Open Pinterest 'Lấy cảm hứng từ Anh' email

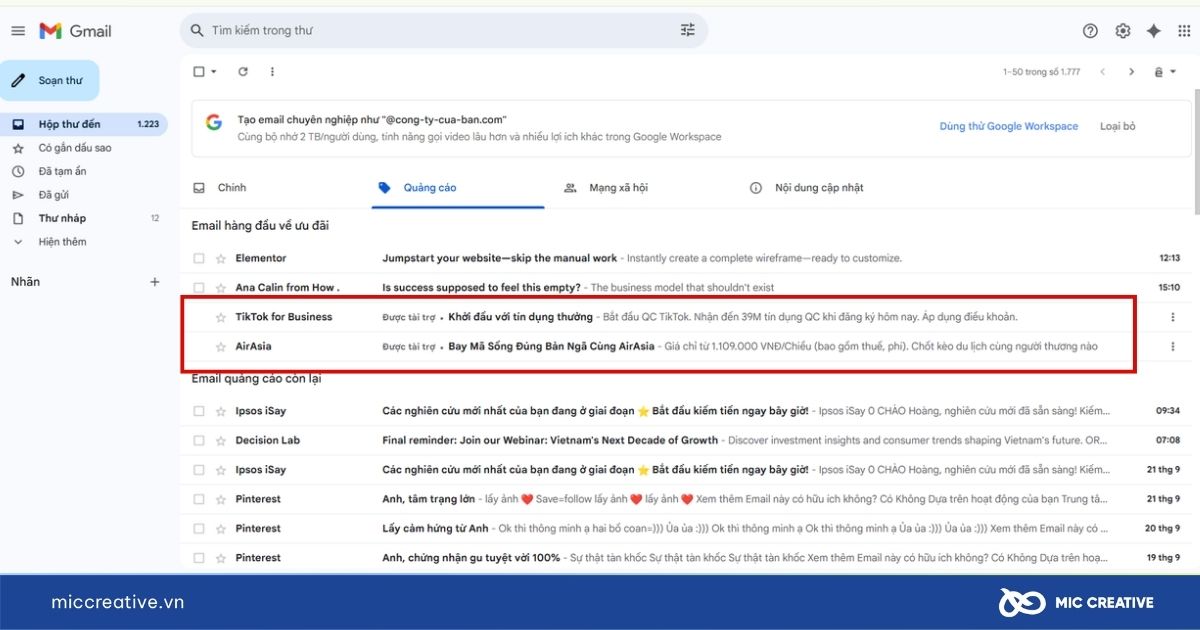pos(688,529)
